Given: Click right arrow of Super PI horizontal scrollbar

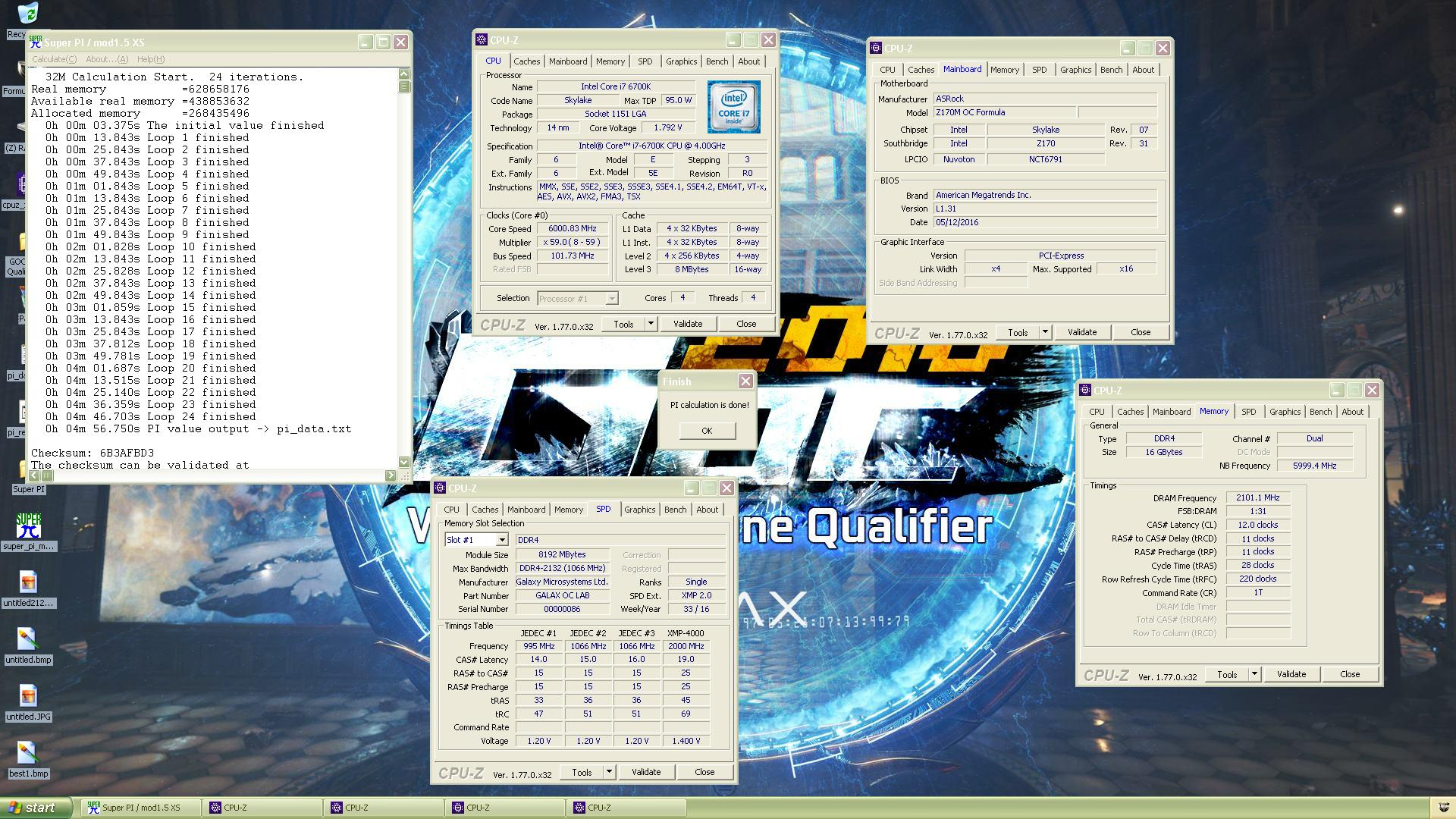Looking at the screenshot, I should coord(391,475).
